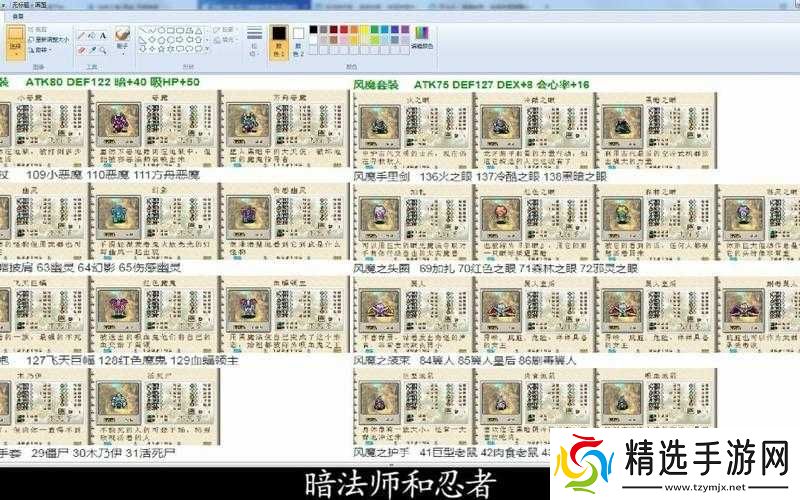Open the Select tool dropdown arrow
The image size is (800, 500).
(17, 53)
